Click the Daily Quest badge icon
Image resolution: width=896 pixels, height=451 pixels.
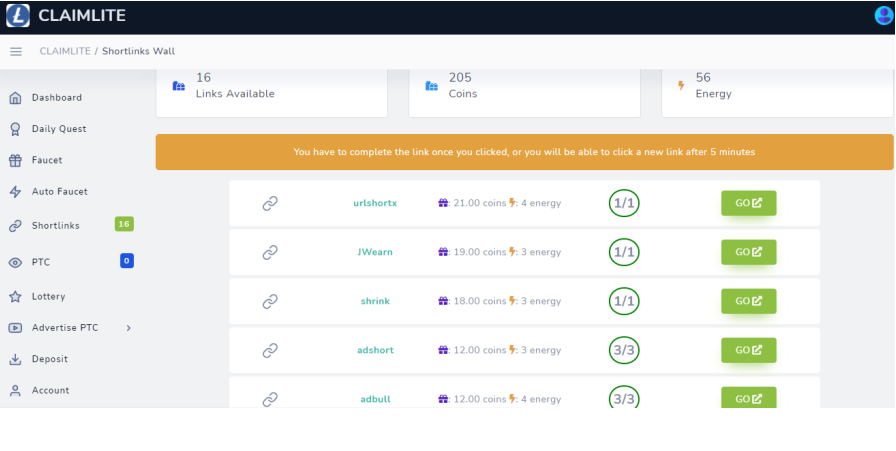coord(15,129)
